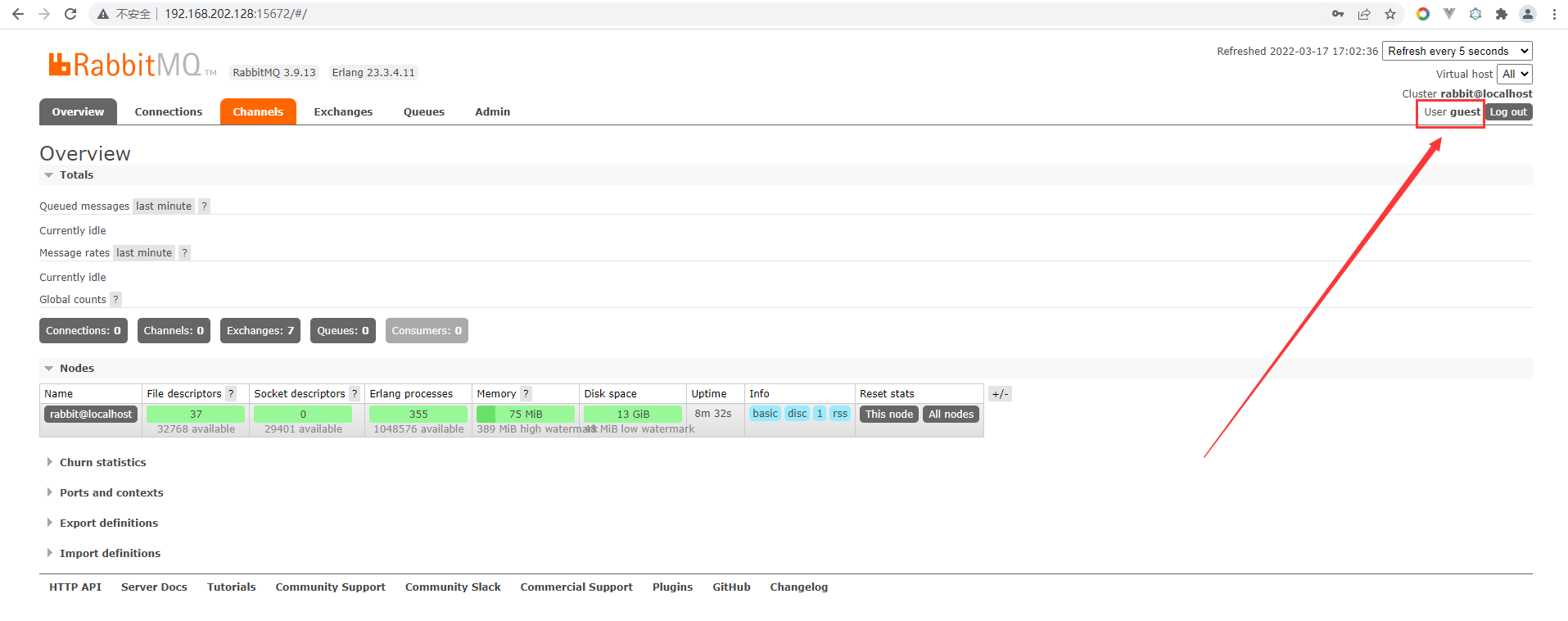
Task: Switch to the Overview tab
Action: pos(78,112)
